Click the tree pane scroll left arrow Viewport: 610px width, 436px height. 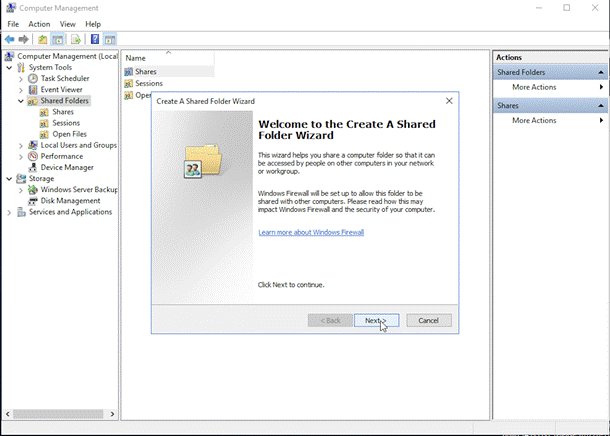point(8,414)
